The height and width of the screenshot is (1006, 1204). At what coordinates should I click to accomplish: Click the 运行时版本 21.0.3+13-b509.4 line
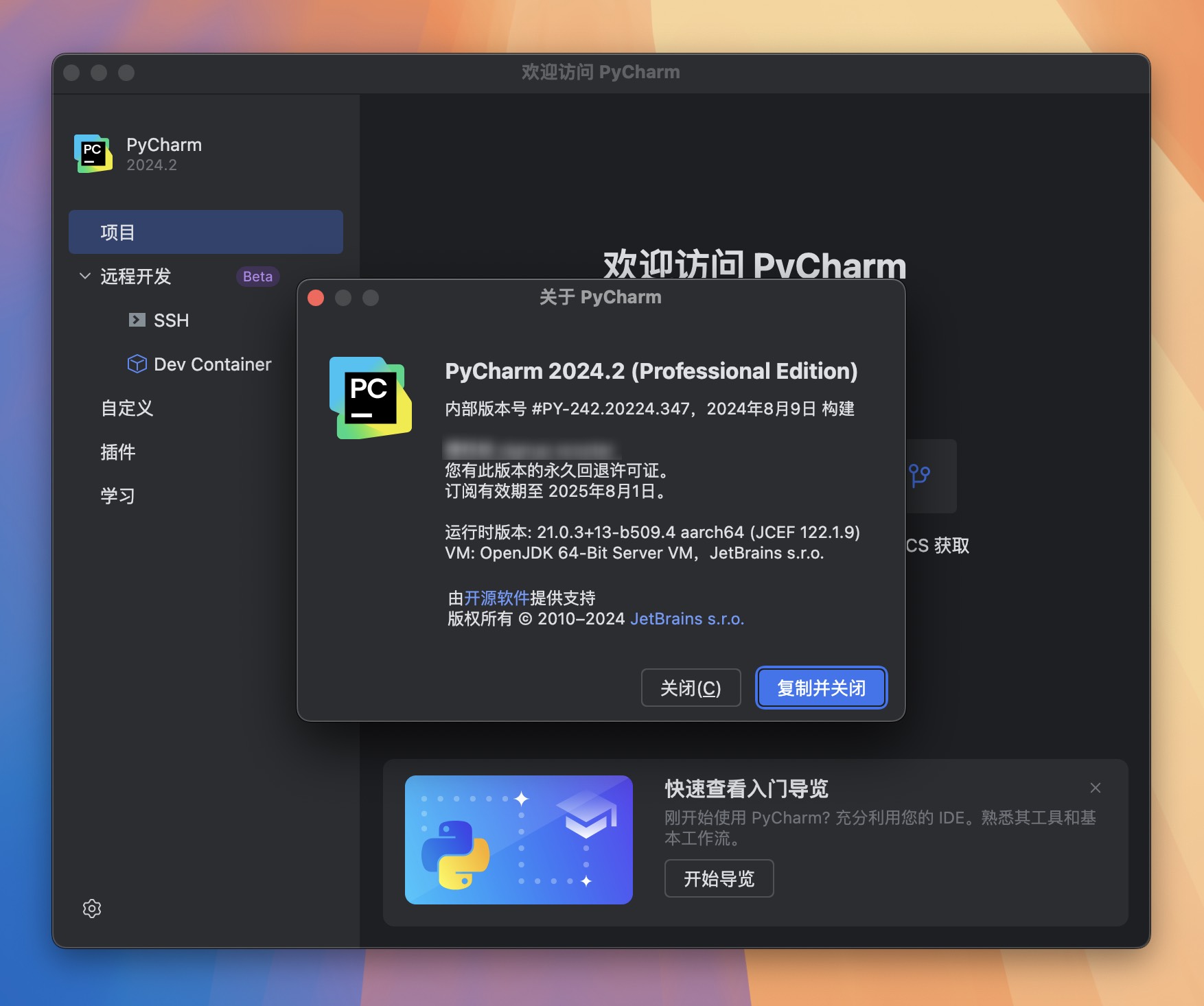pos(652,533)
